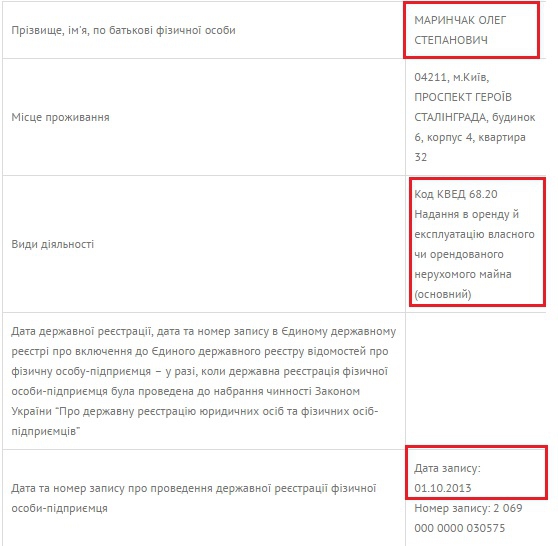Click the Дата державної реєстрації paragraph
The height and width of the screenshot is (546, 558).
pyautogui.click(x=204, y=381)
